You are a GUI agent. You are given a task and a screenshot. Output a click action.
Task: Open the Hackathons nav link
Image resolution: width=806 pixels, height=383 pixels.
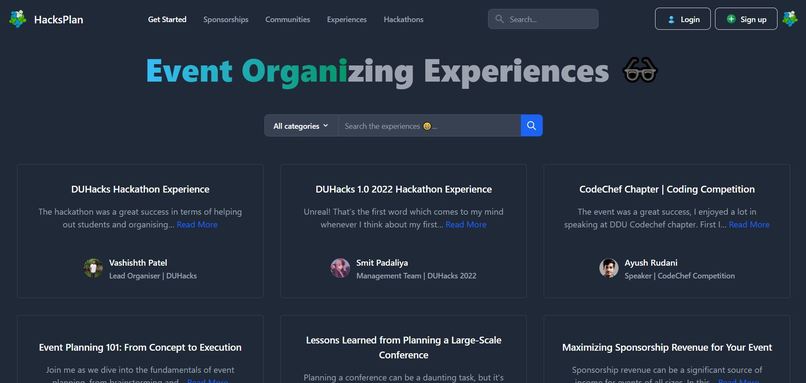click(404, 20)
